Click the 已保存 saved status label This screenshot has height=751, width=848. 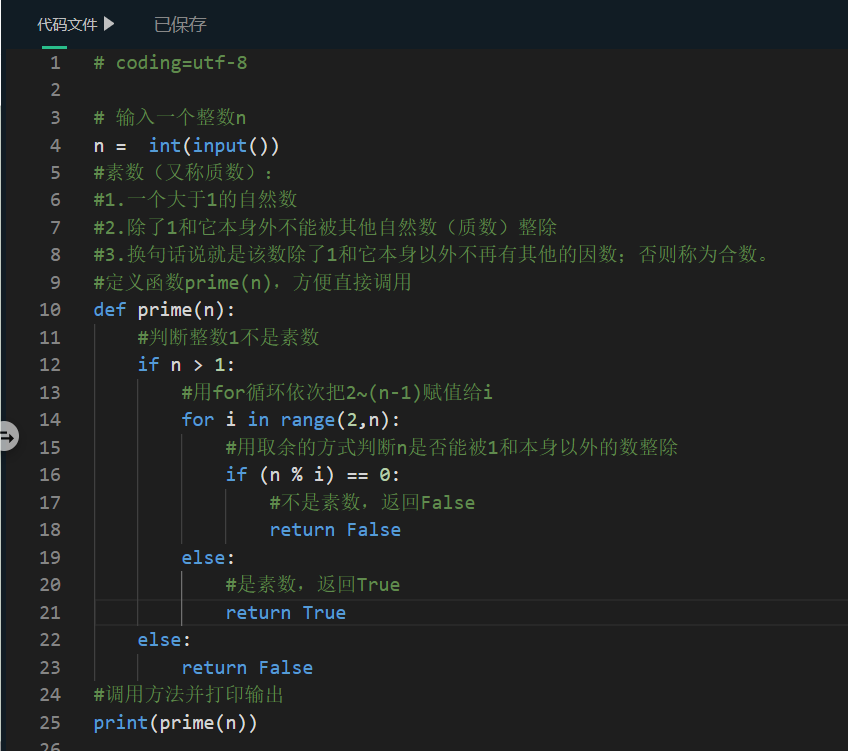tap(180, 23)
